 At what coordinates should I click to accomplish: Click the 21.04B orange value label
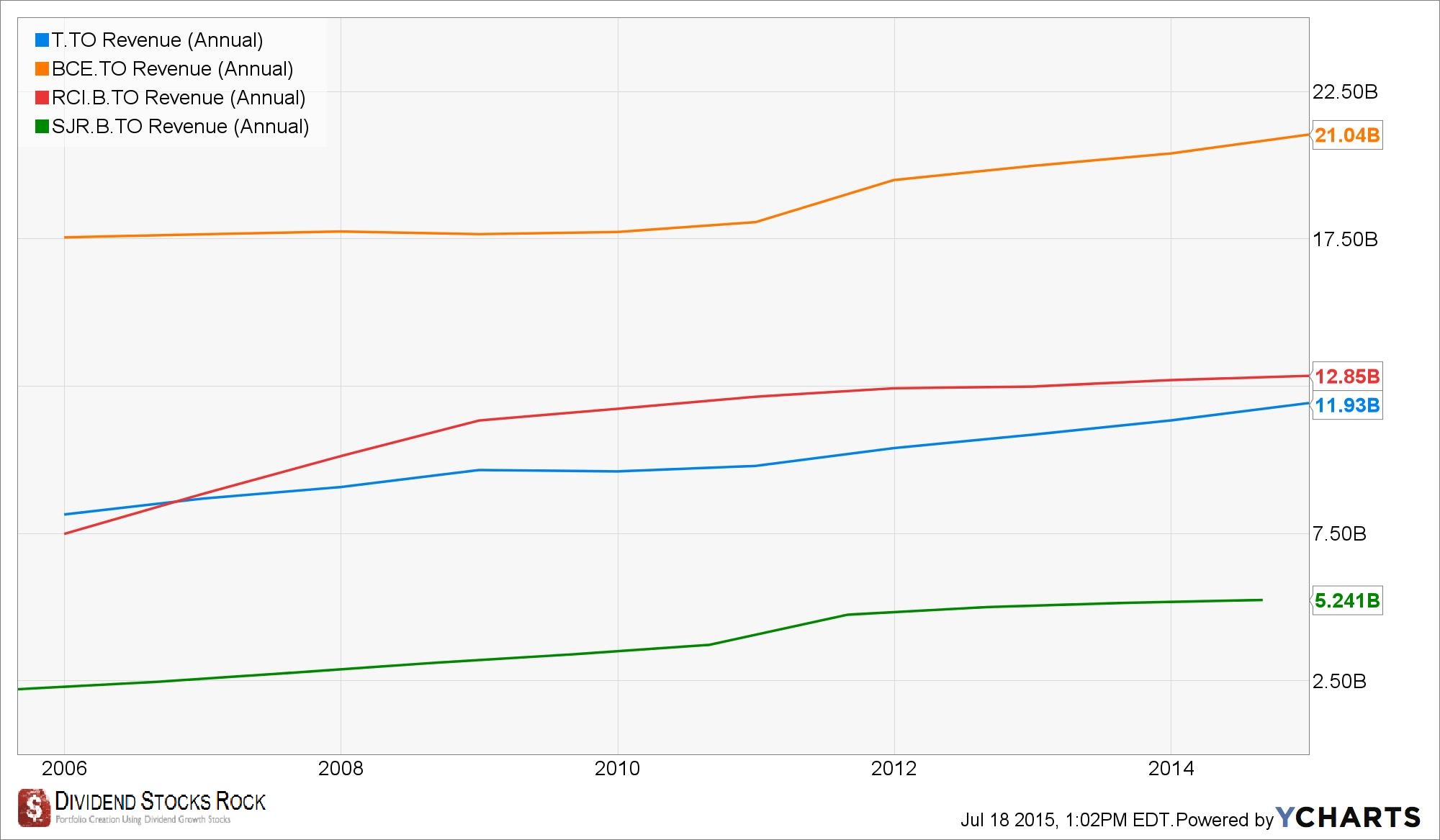(x=1346, y=135)
